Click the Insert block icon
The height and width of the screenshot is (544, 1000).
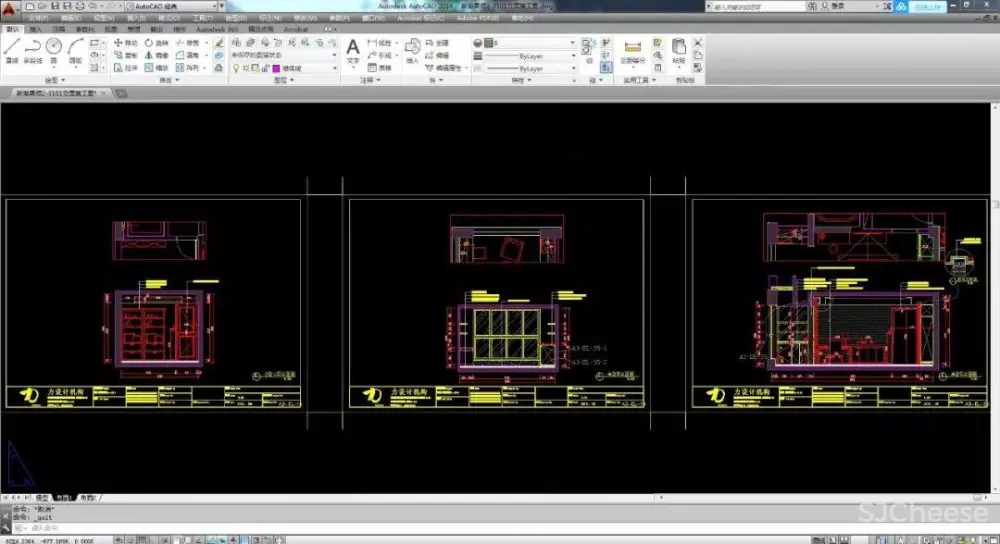[412, 46]
